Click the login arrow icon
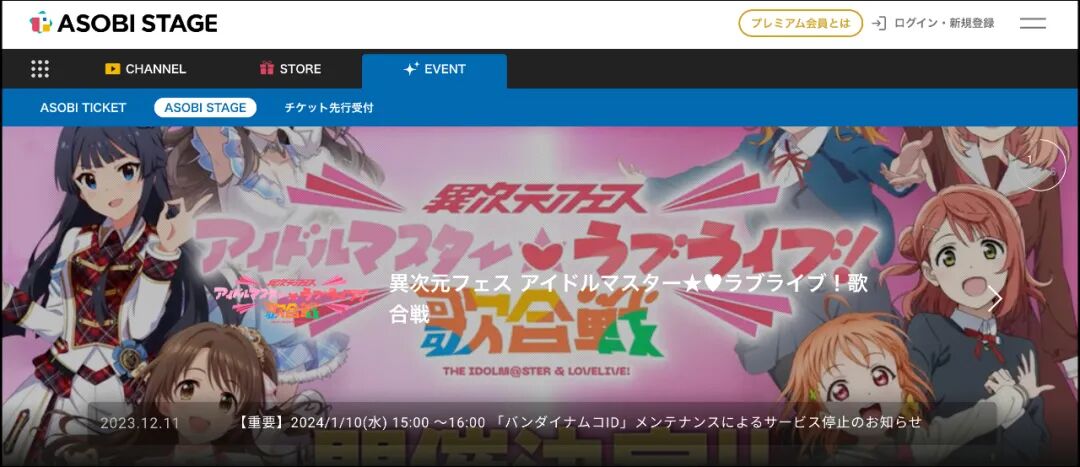Viewport: 1080px width, 467px height. tap(878, 23)
